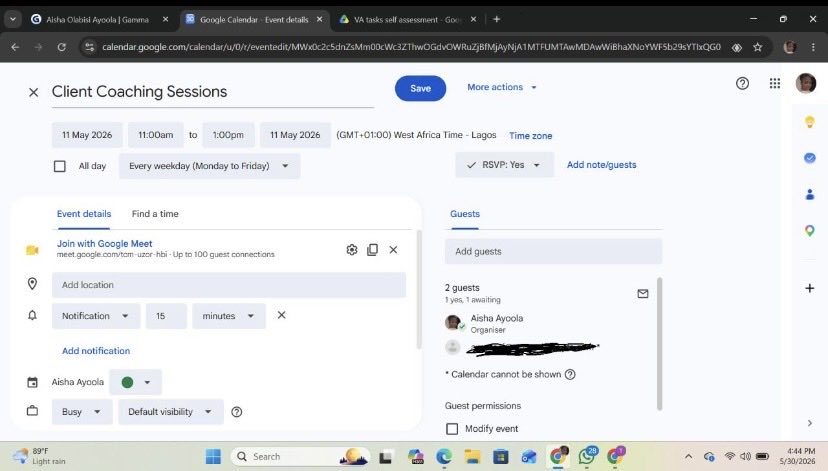Email guests using envelope icon

tap(643, 294)
